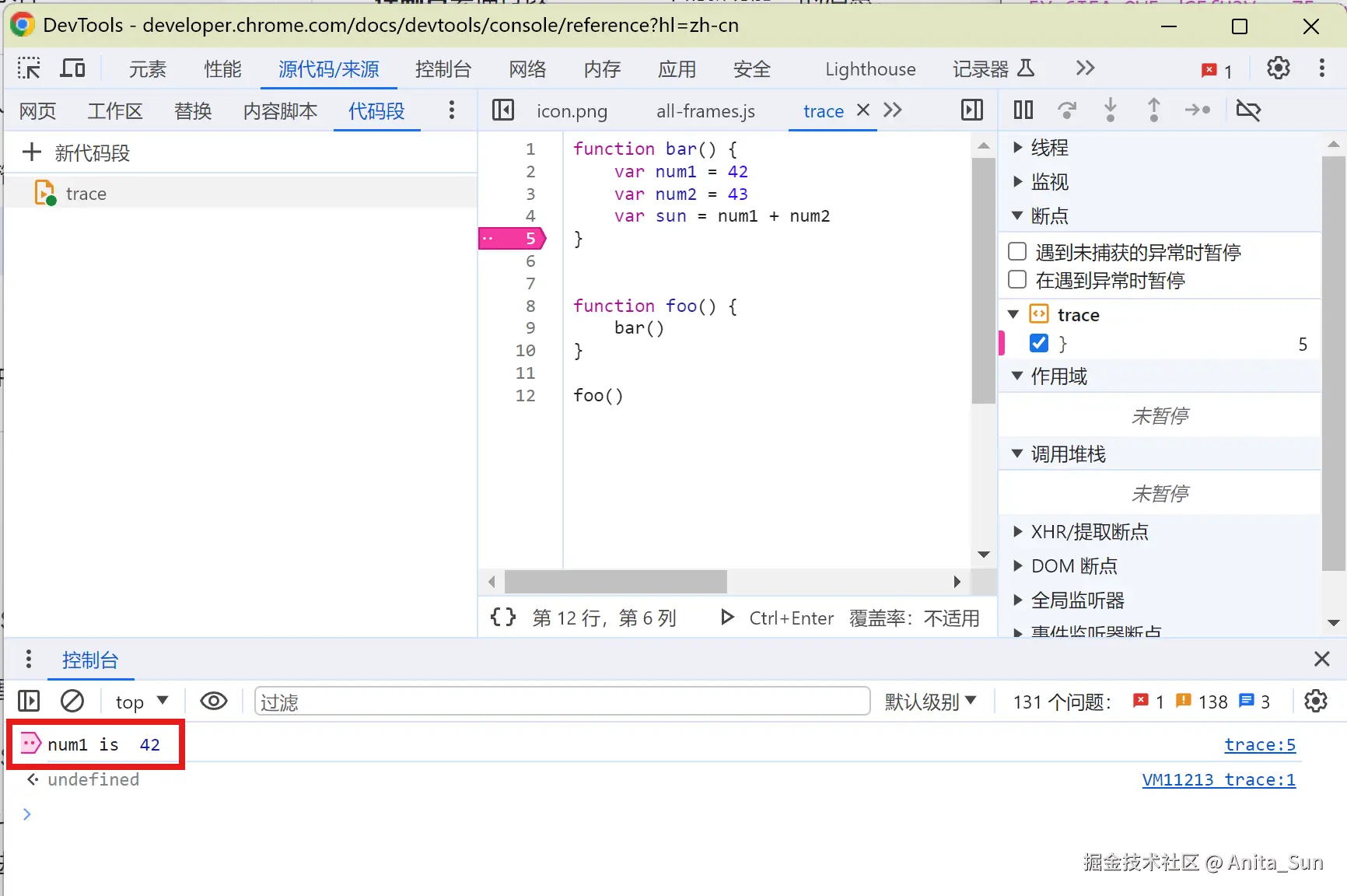Open the 默认级别 log level dropdown
Screen dimensions: 1347x896
click(x=930, y=702)
